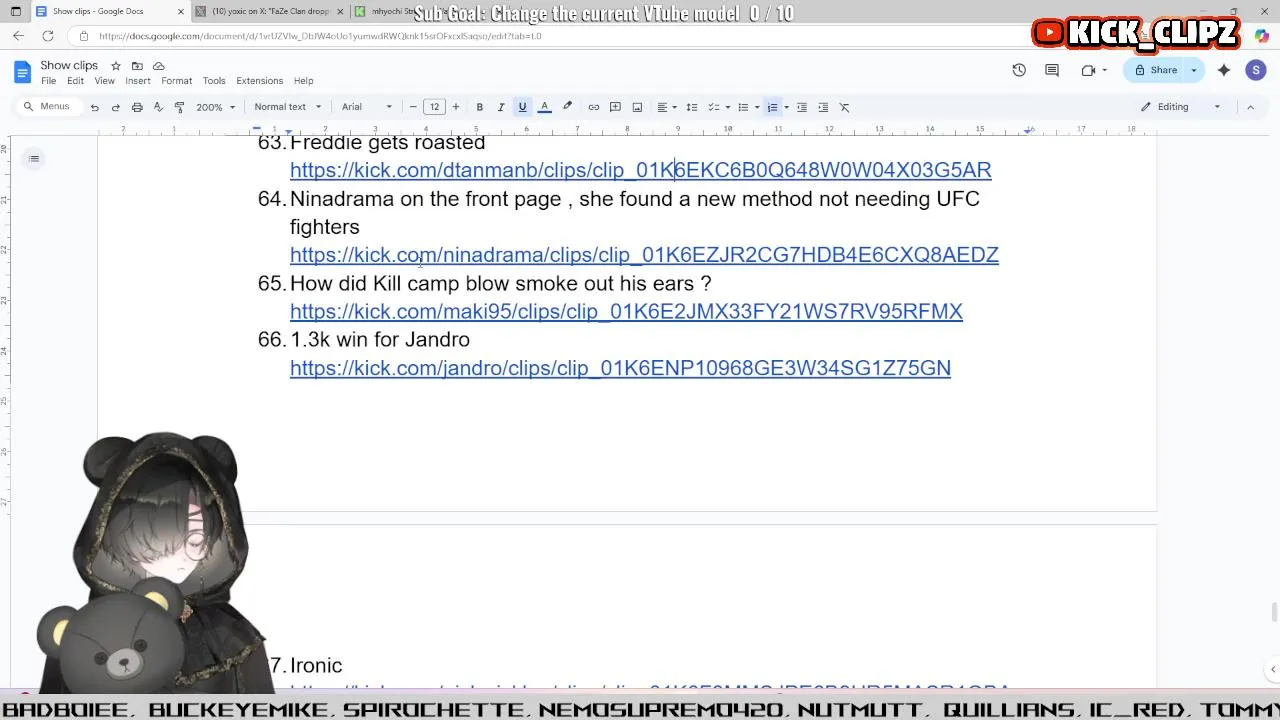The height and width of the screenshot is (720, 1280).
Task: Open Gemini sparkle assistant icon
Action: 1224,70
